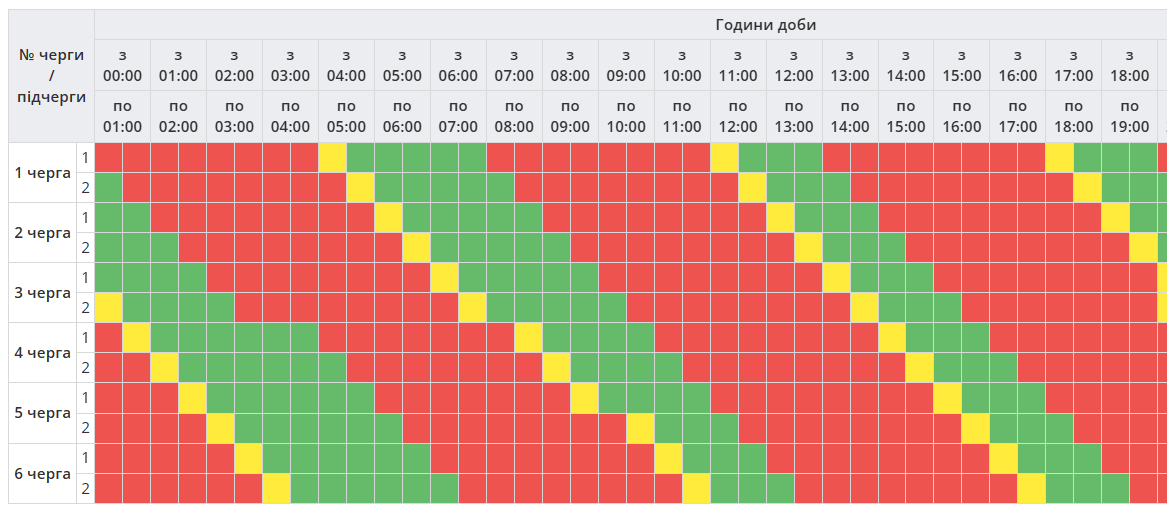Click the "з 00:00 по 01:00" column header
The width and height of the screenshot is (1167, 526).
coord(122,90)
